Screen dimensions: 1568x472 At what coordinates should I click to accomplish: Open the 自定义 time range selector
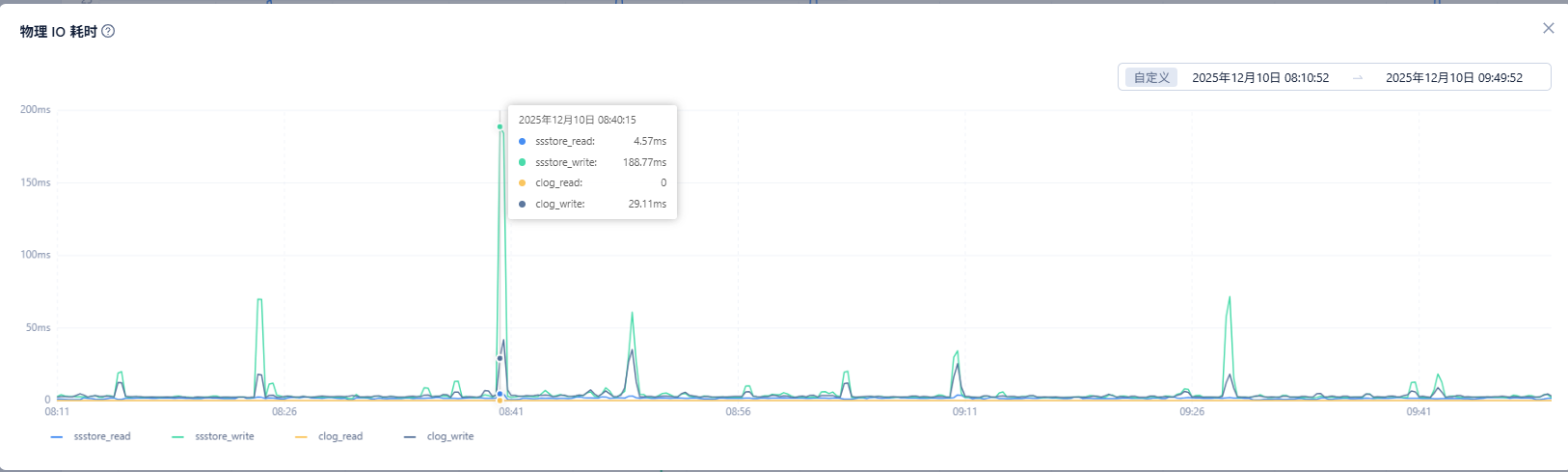(x=1151, y=77)
